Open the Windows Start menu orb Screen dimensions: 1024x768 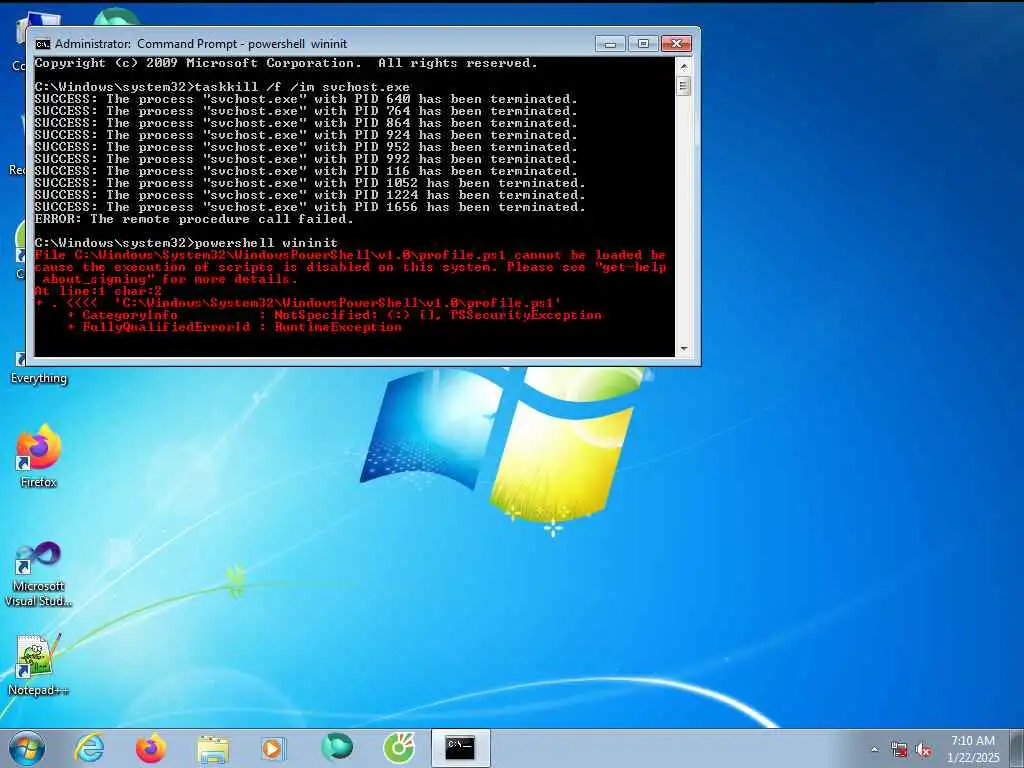coord(27,748)
